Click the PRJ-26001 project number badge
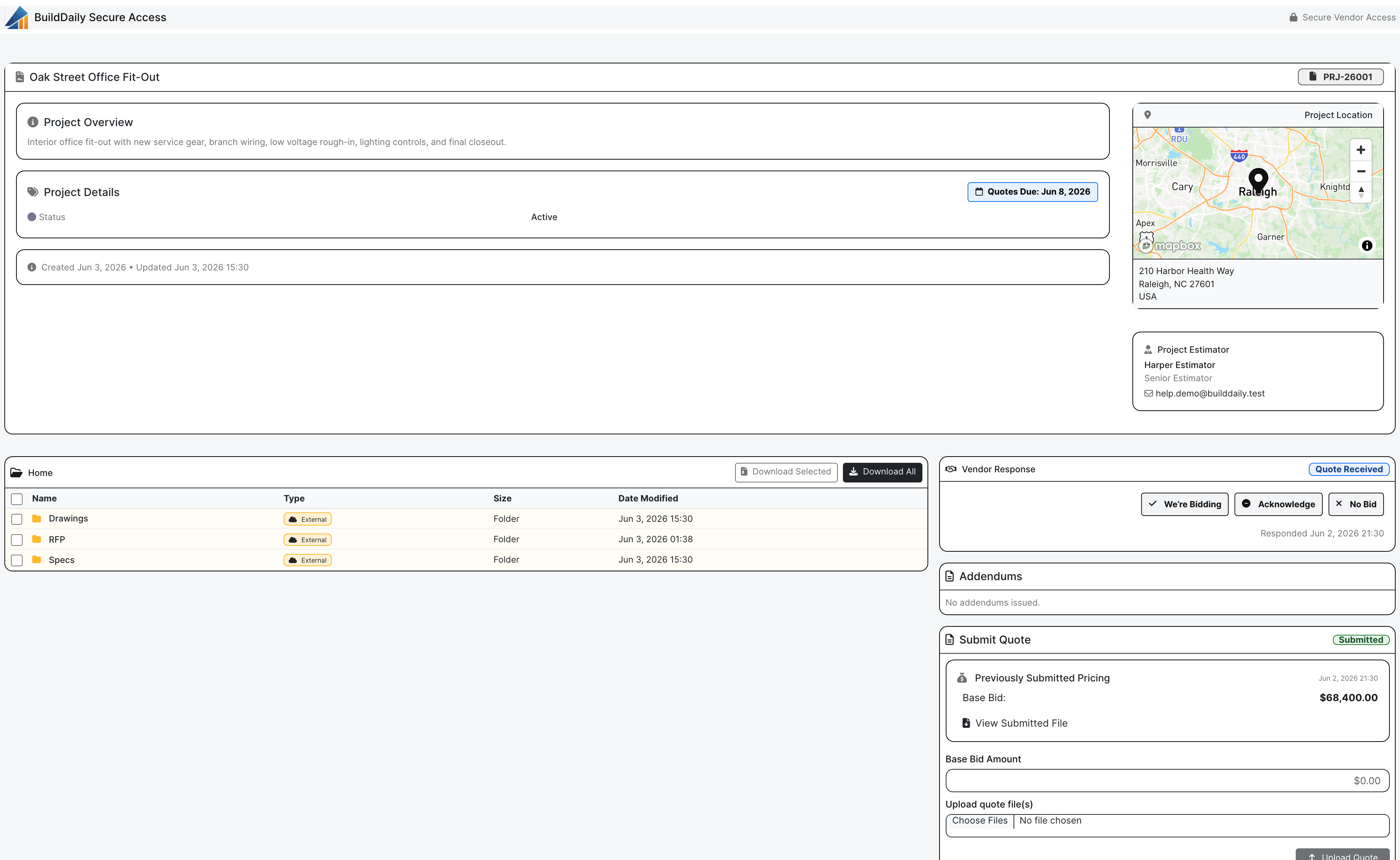The width and height of the screenshot is (1400, 860). [x=1340, y=77]
